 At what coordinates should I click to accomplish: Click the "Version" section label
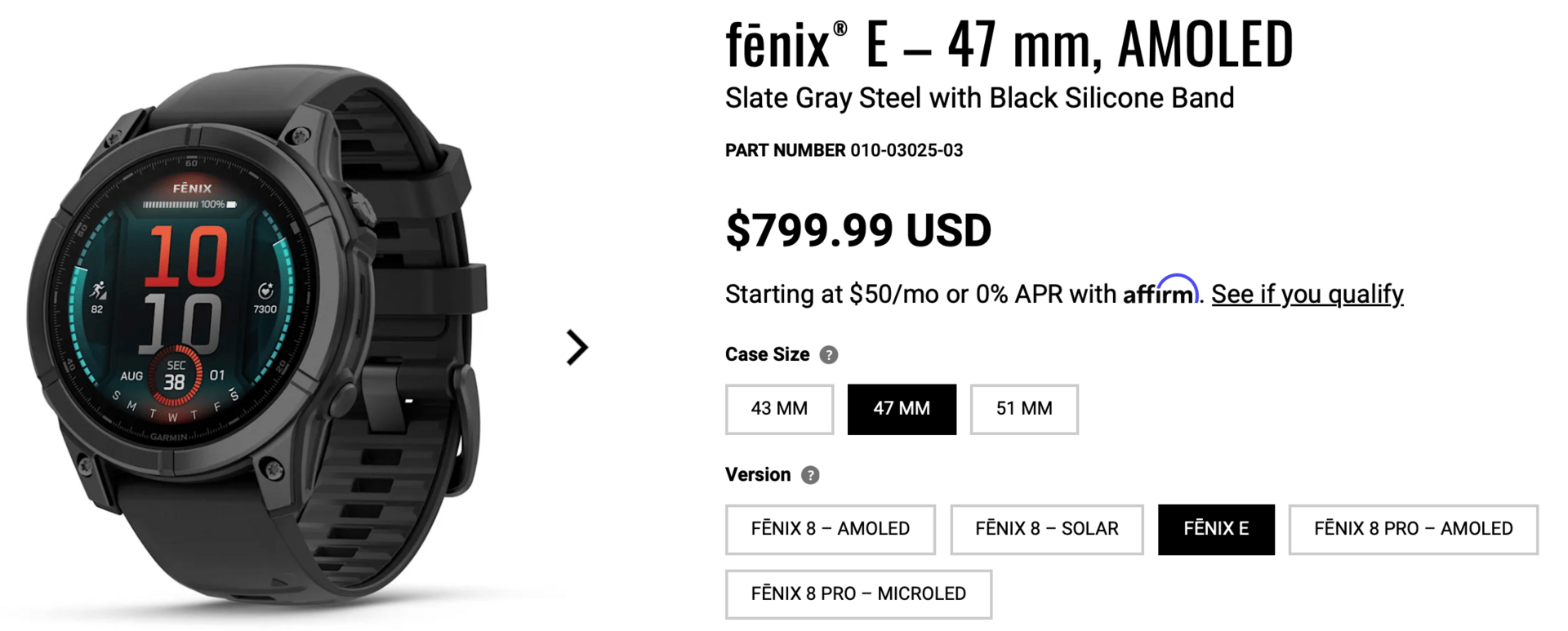point(758,475)
